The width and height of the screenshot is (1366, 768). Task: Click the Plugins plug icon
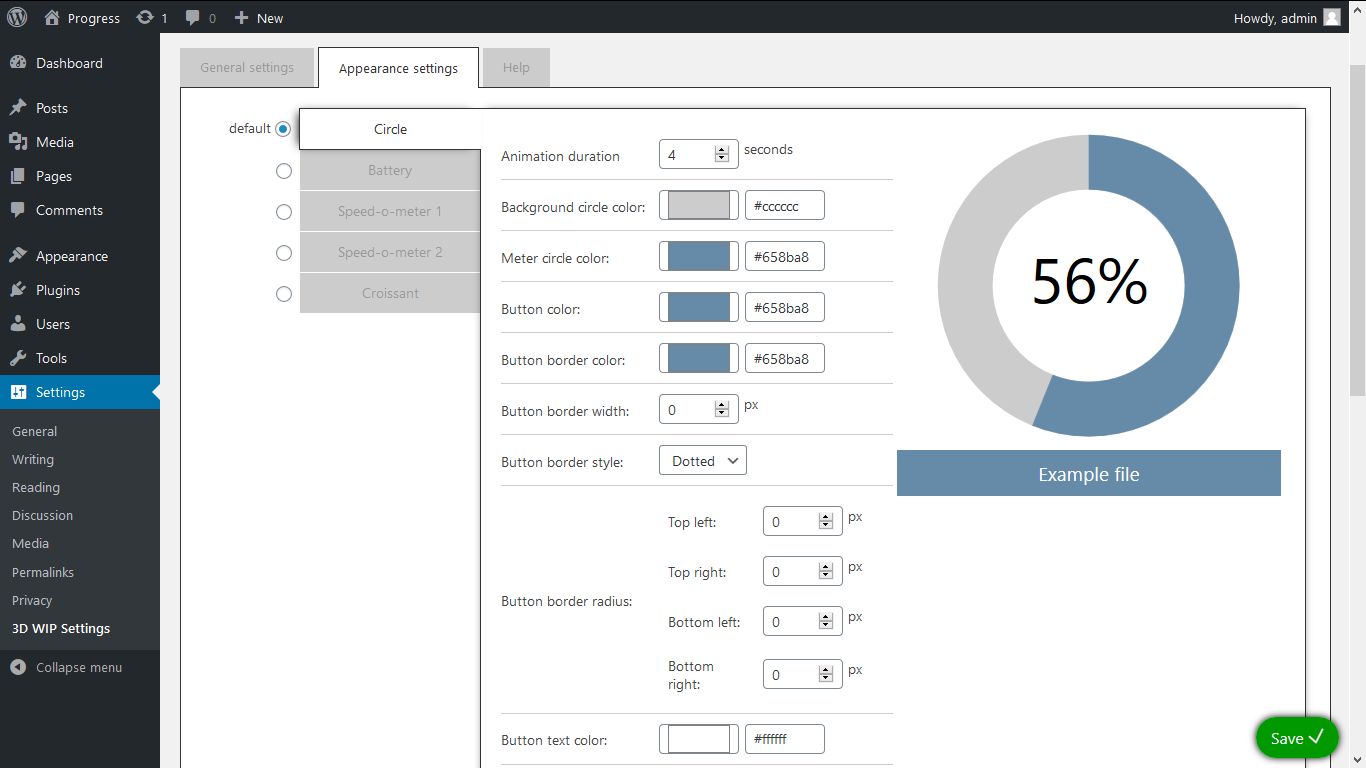[18, 290]
